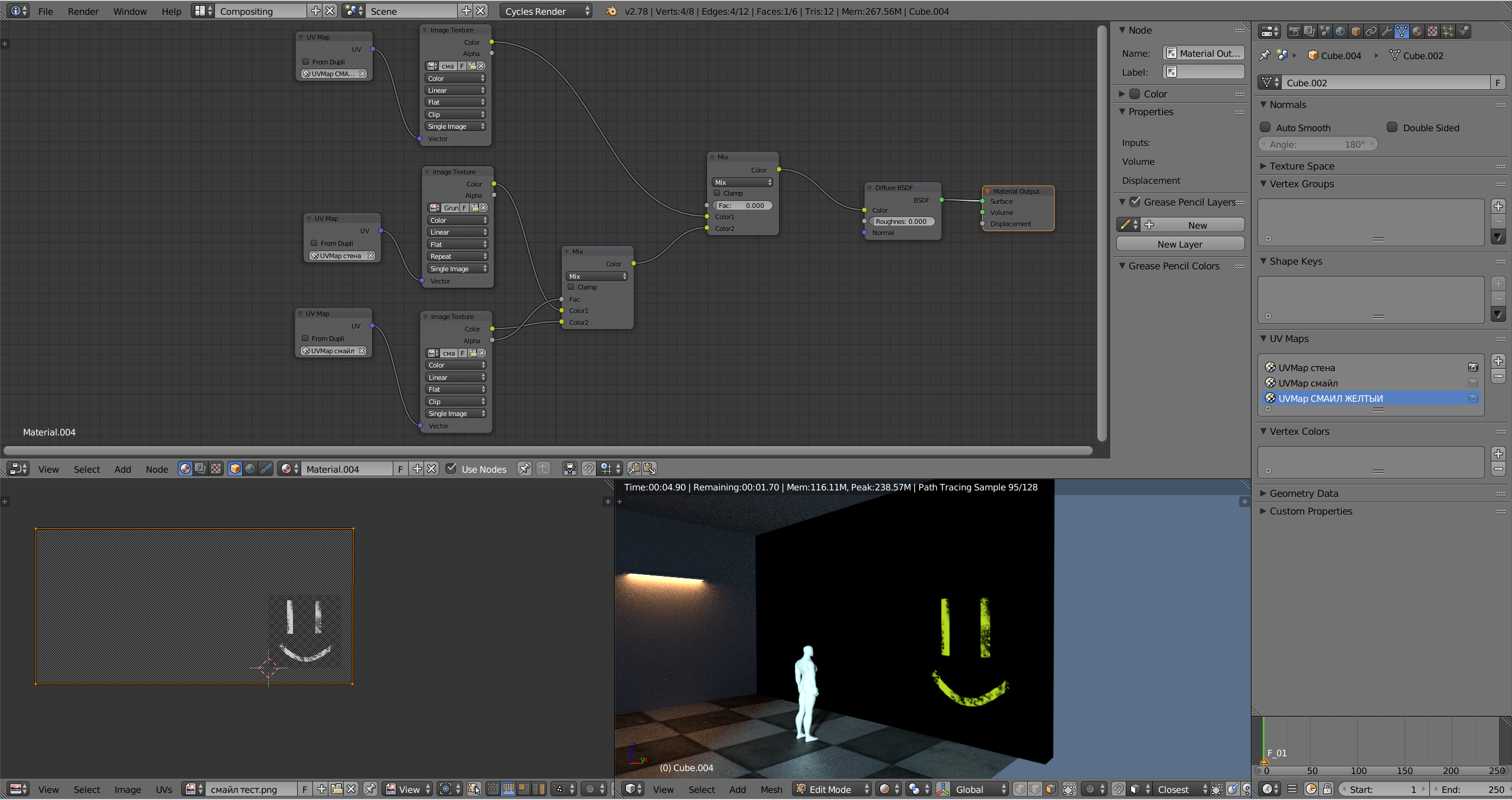The width and height of the screenshot is (1512, 800).
Task: Select UVMap смайл in UV Maps list
Action: pyautogui.click(x=1308, y=383)
